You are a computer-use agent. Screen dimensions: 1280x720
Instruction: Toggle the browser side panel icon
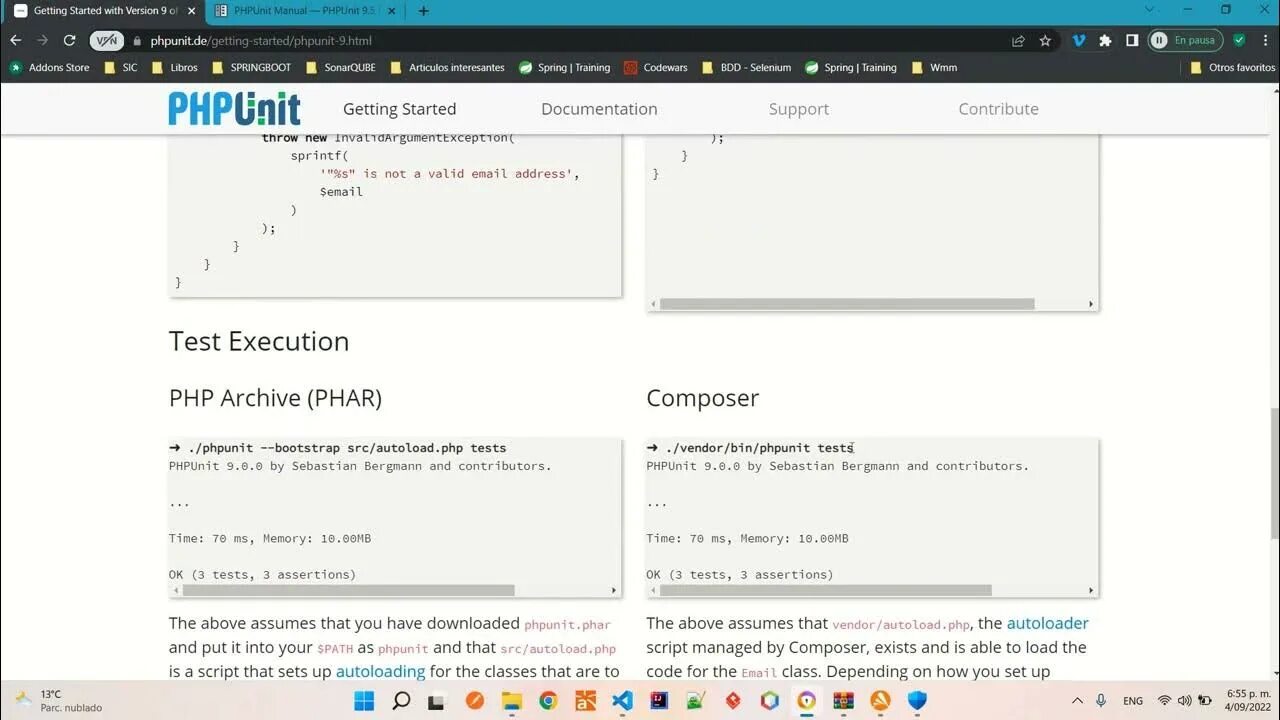click(x=1132, y=41)
